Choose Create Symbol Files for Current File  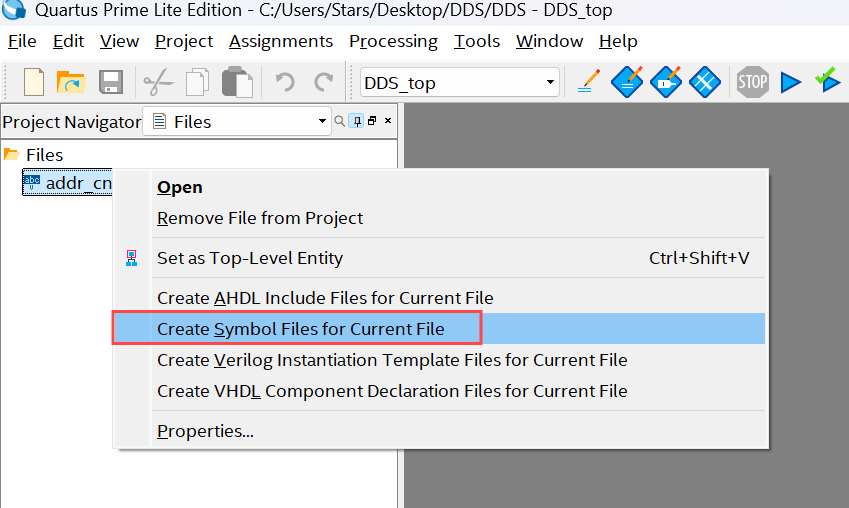click(x=441, y=329)
